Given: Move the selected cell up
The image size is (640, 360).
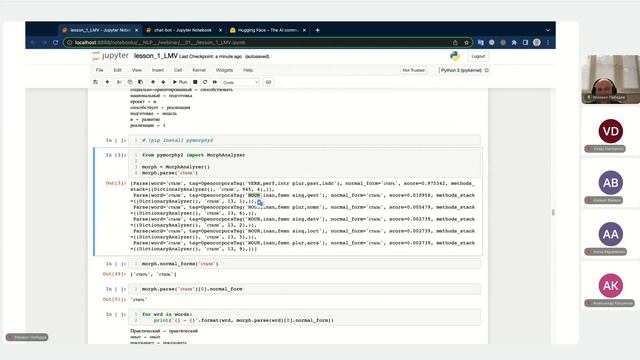Looking at the screenshot, I should [x=153, y=82].
